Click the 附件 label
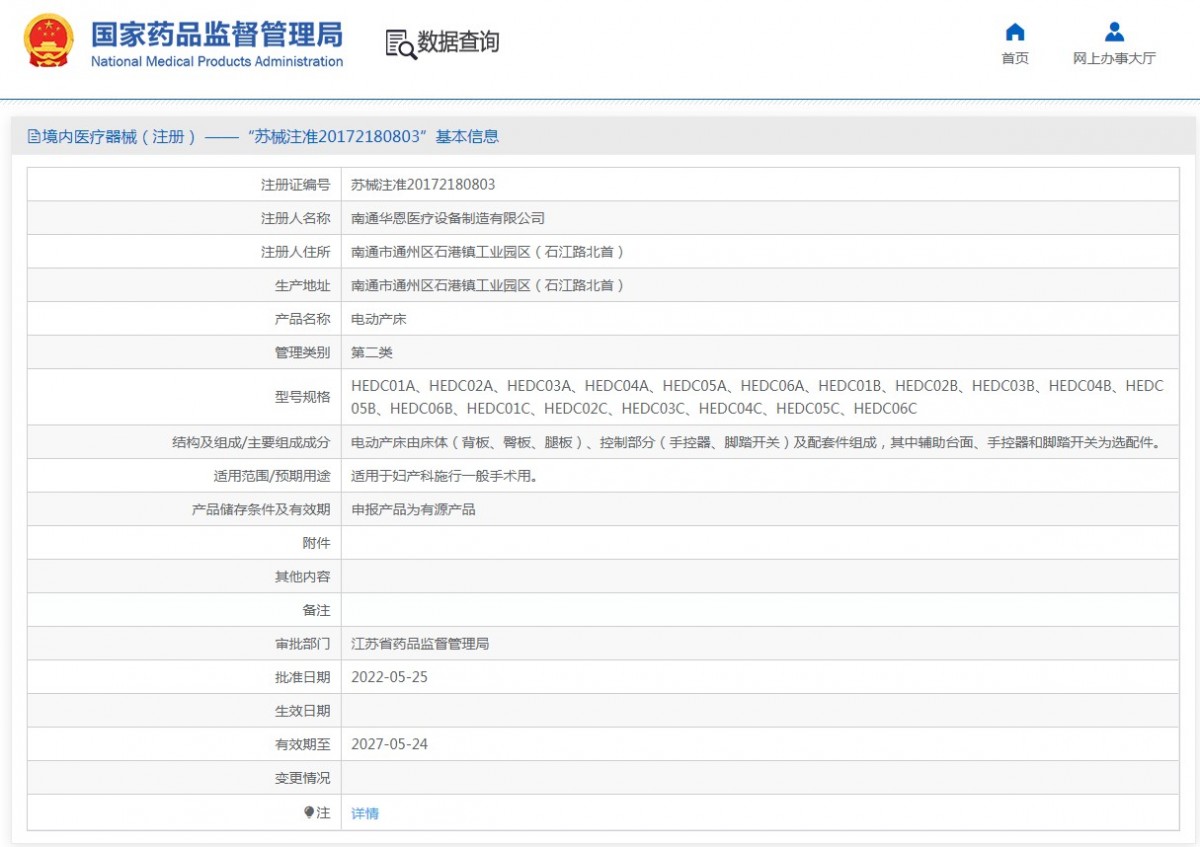This screenshot has height=847, width=1200. pyautogui.click(x=316, y=543)
